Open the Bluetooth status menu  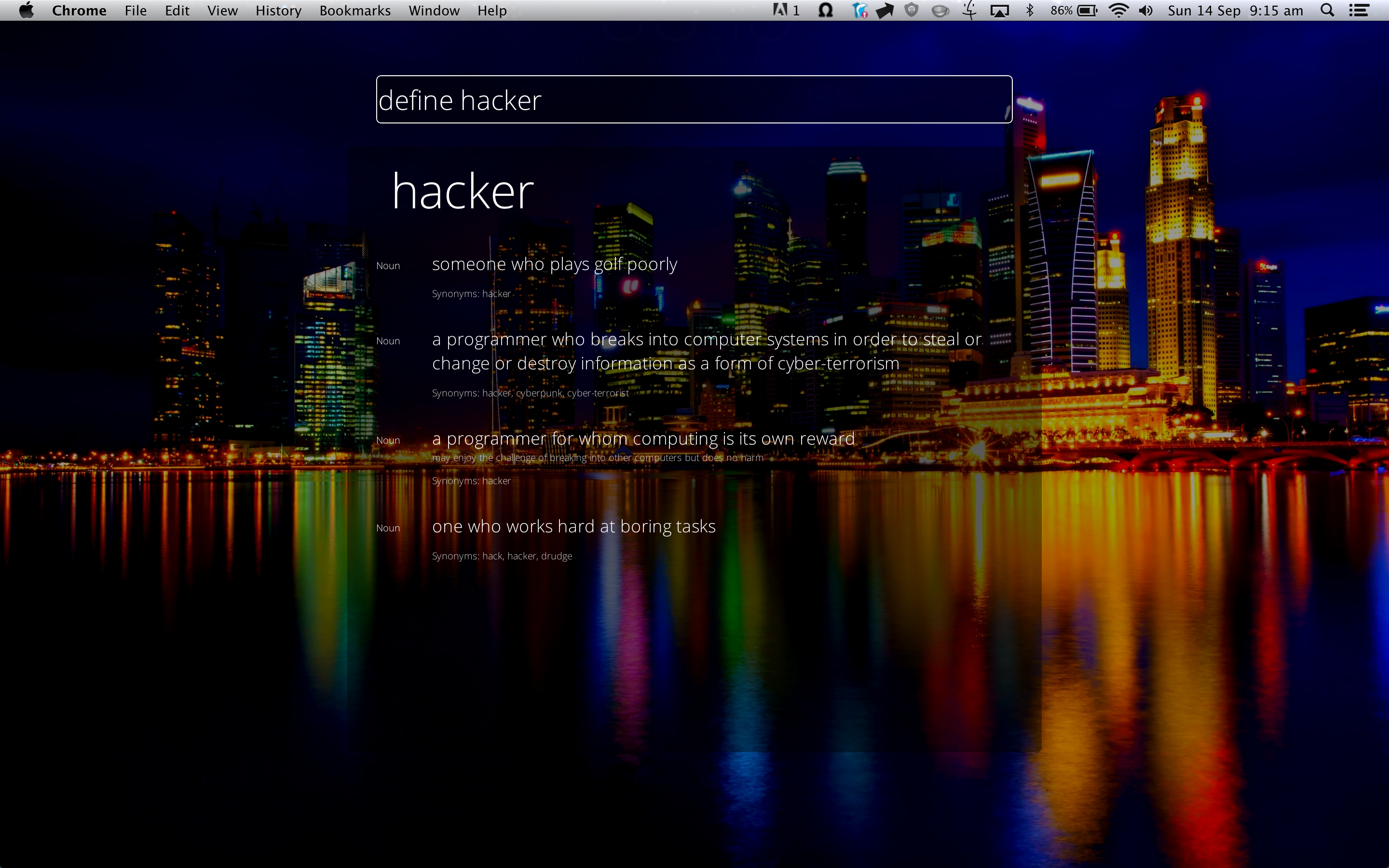point(1030,10)
